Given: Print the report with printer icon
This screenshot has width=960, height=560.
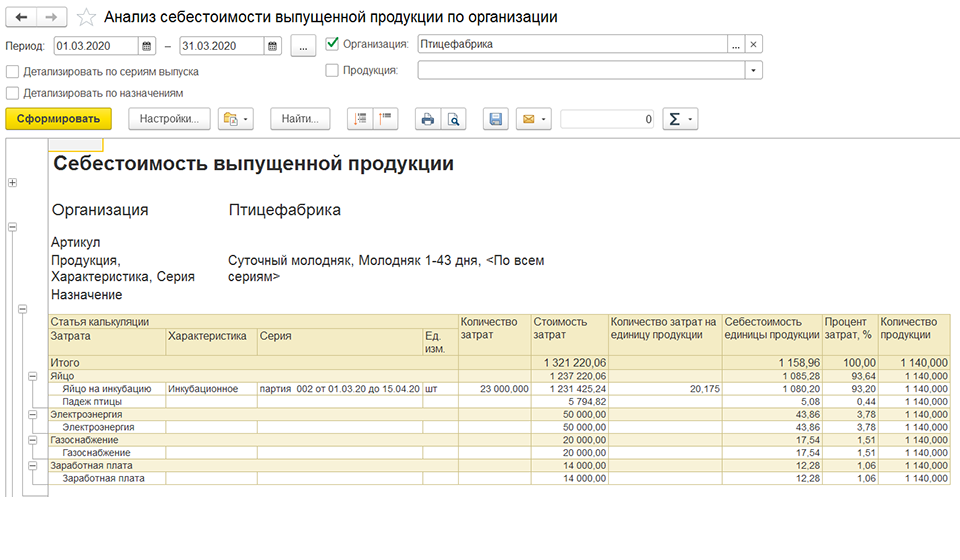Looking at the screenshot, I should pyautogui.click(x=428, y=119).
